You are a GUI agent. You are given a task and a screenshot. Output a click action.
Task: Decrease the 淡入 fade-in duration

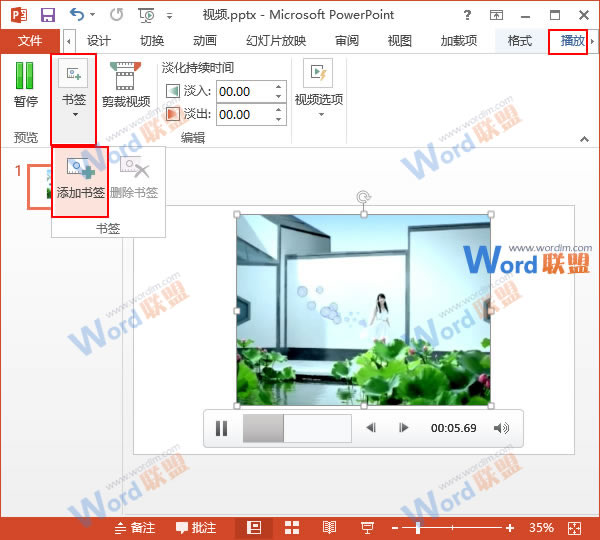click(x=279, y=97)
